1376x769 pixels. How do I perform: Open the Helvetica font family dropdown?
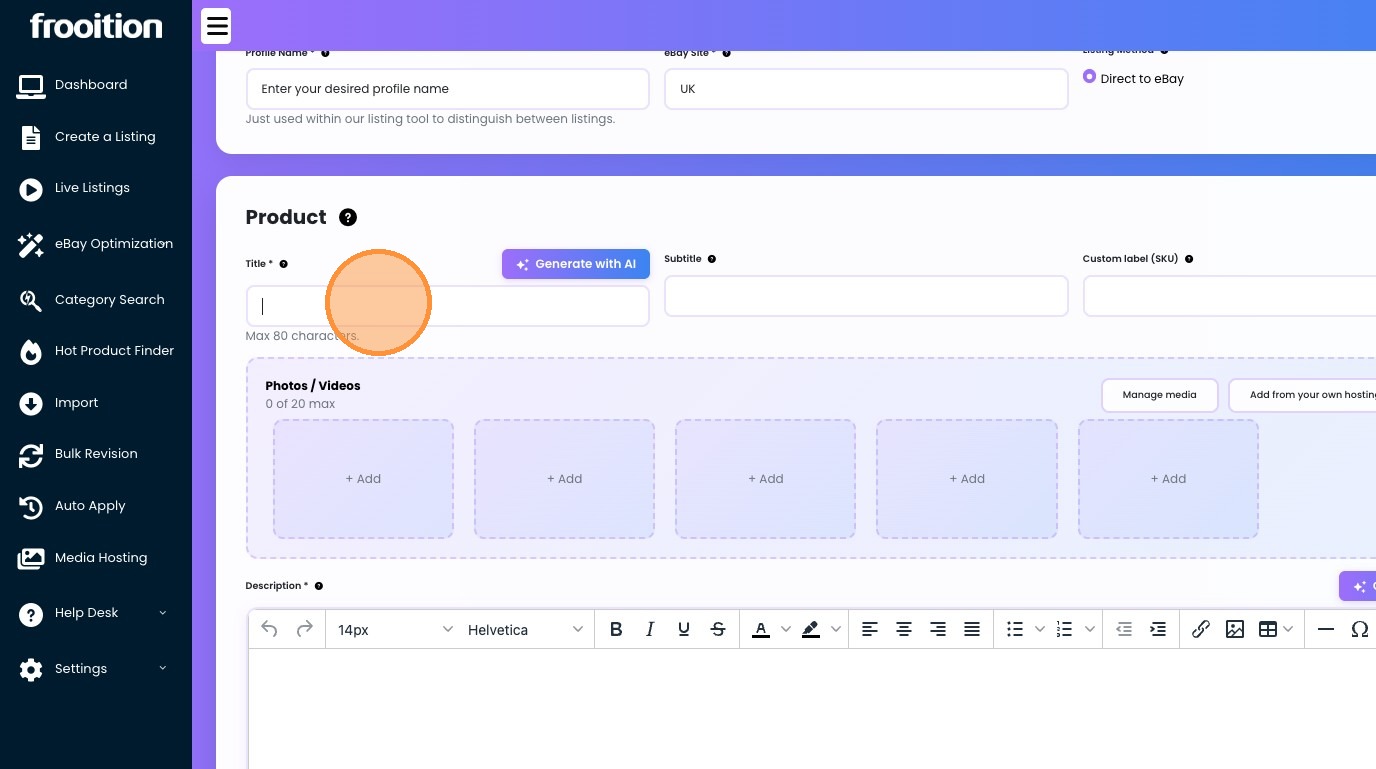[526, 630]
